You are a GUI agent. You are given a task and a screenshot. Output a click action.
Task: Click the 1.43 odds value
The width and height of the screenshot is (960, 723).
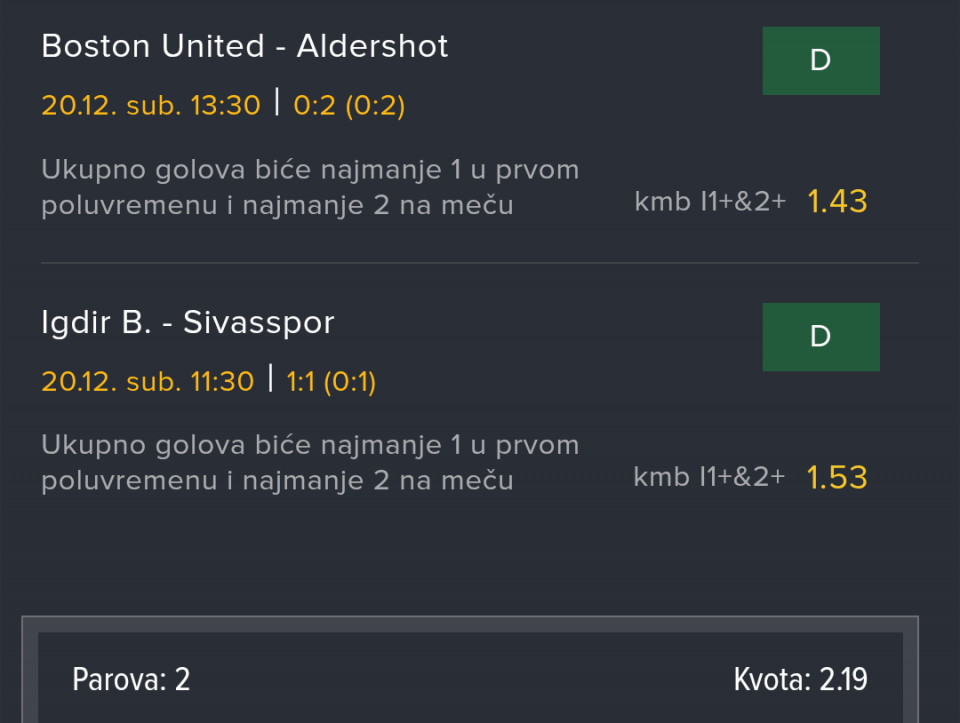click(x=837, y=202)
